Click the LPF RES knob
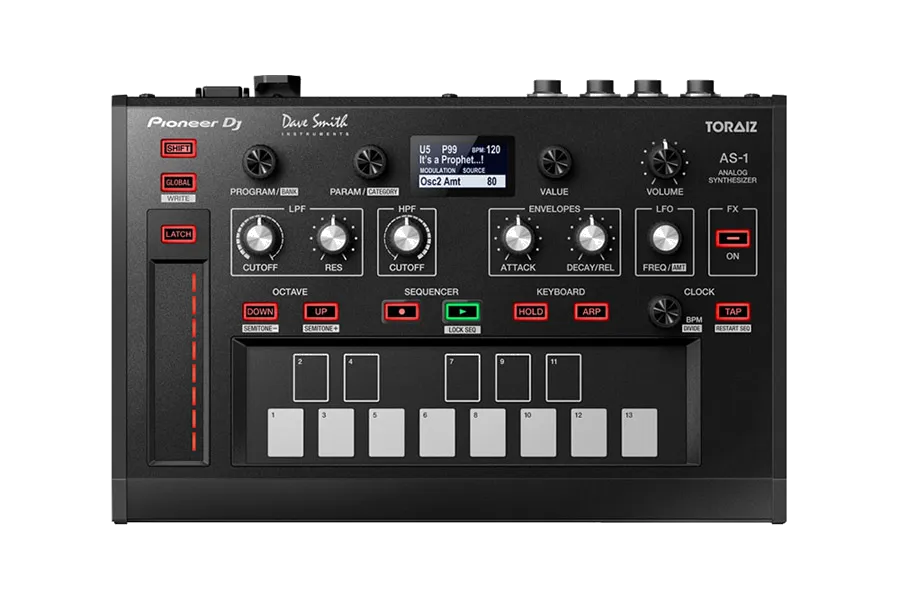 pos(333,238)
